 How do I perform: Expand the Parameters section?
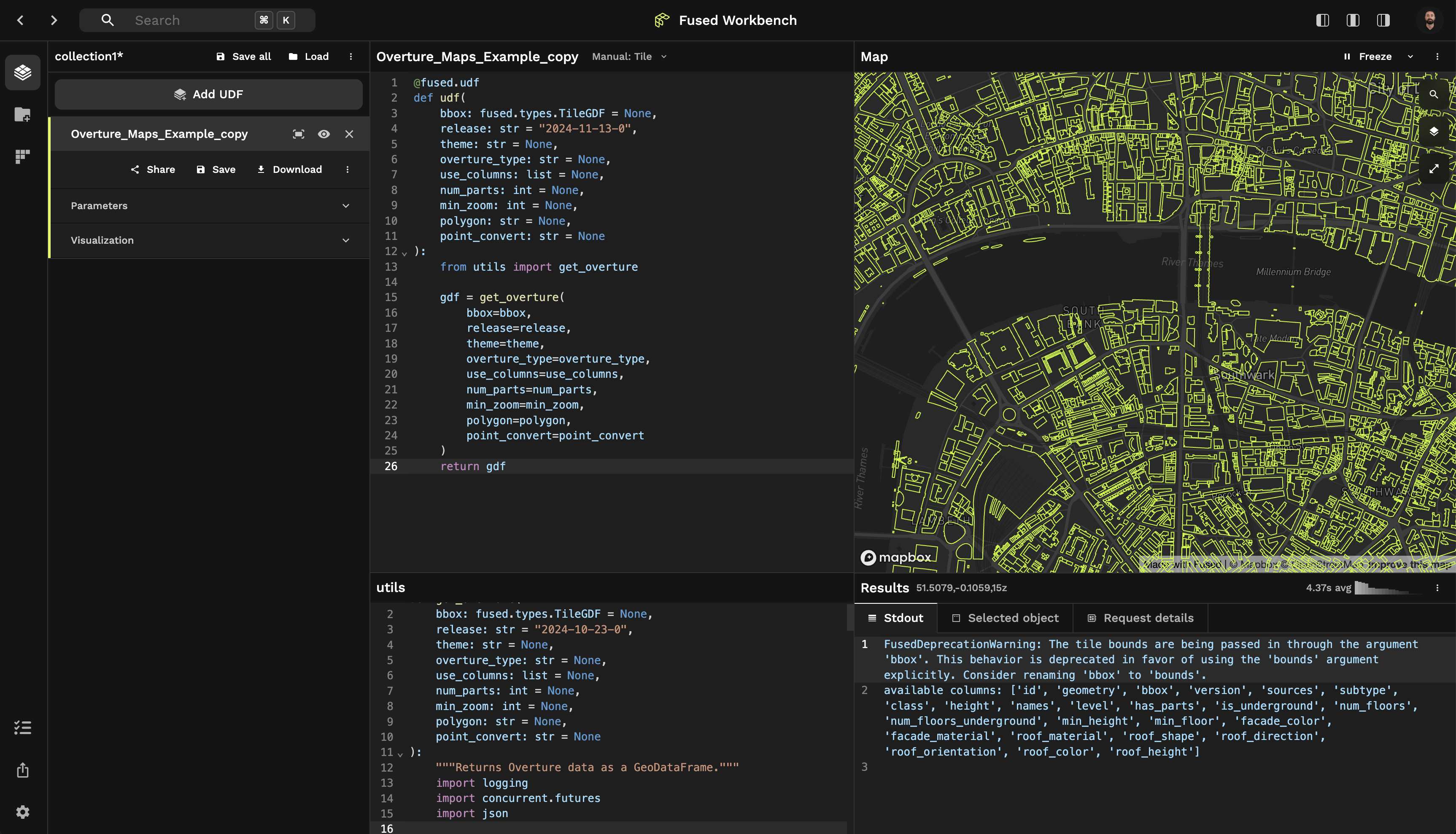click(210, 206)
